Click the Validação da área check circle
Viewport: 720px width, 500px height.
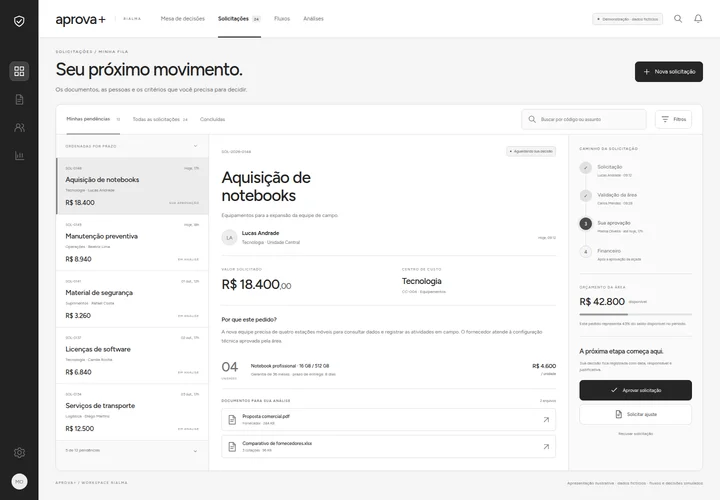(x=585, y=196)
